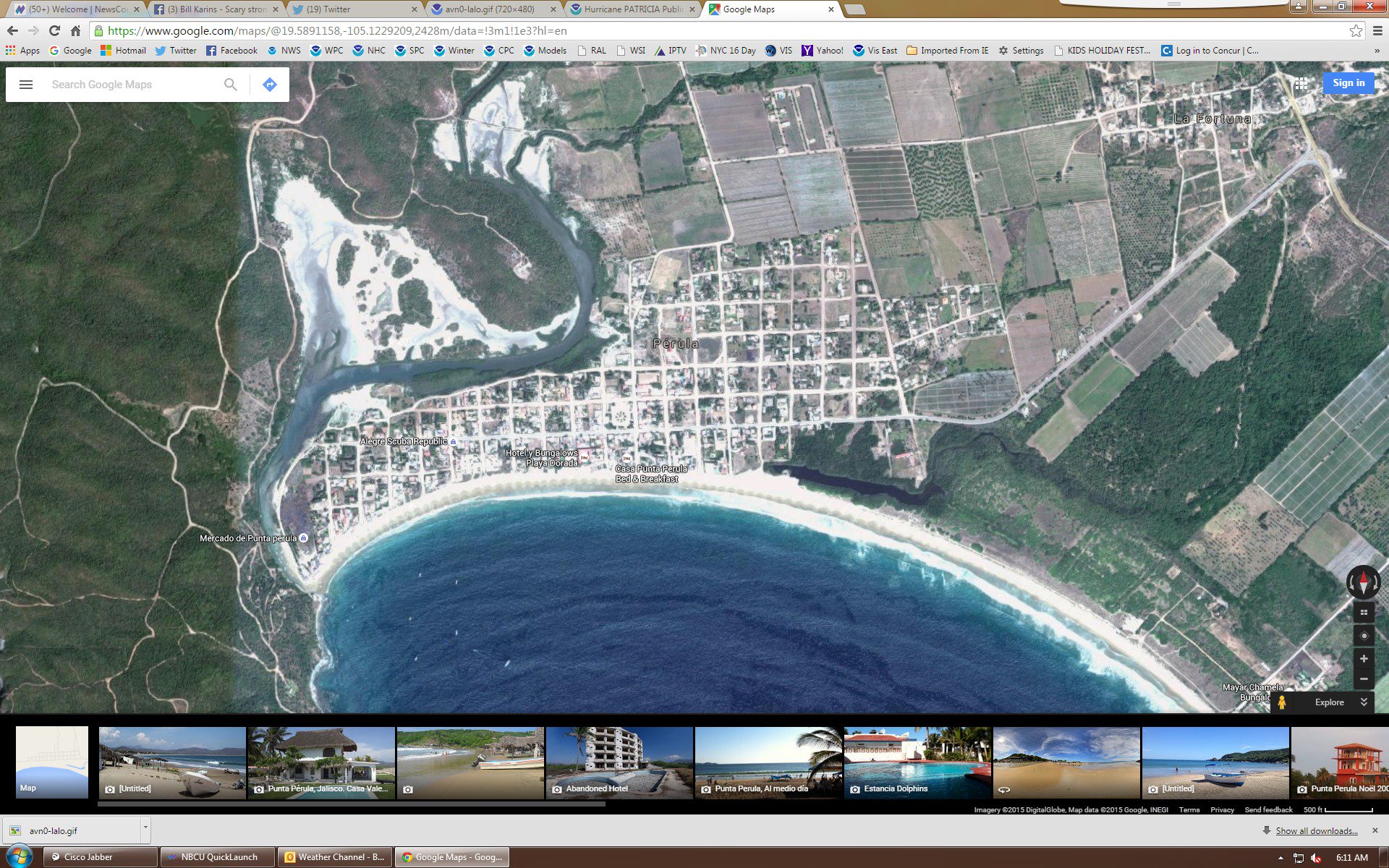Collapse the Explore photo panel
Viewport: 1389px width, 868px height.
(x=1364, y=702)
